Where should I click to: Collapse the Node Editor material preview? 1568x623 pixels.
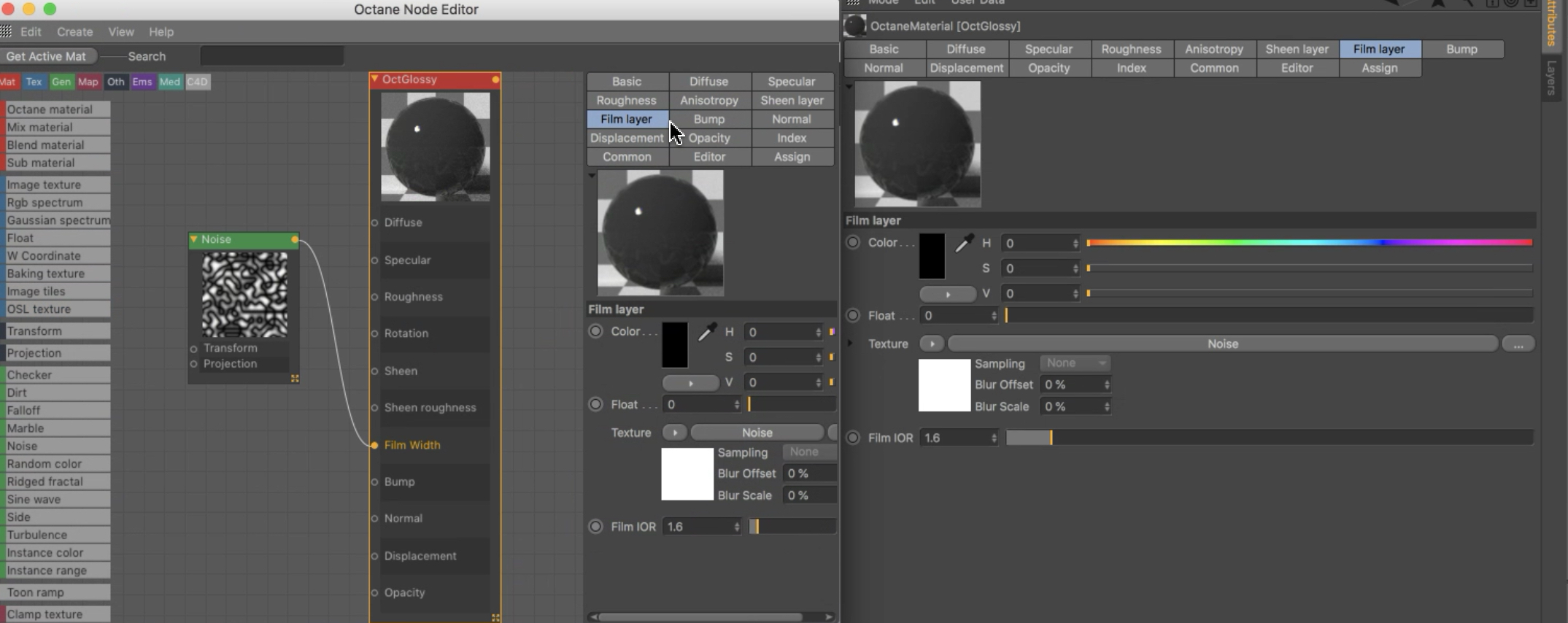coord(592,176)
